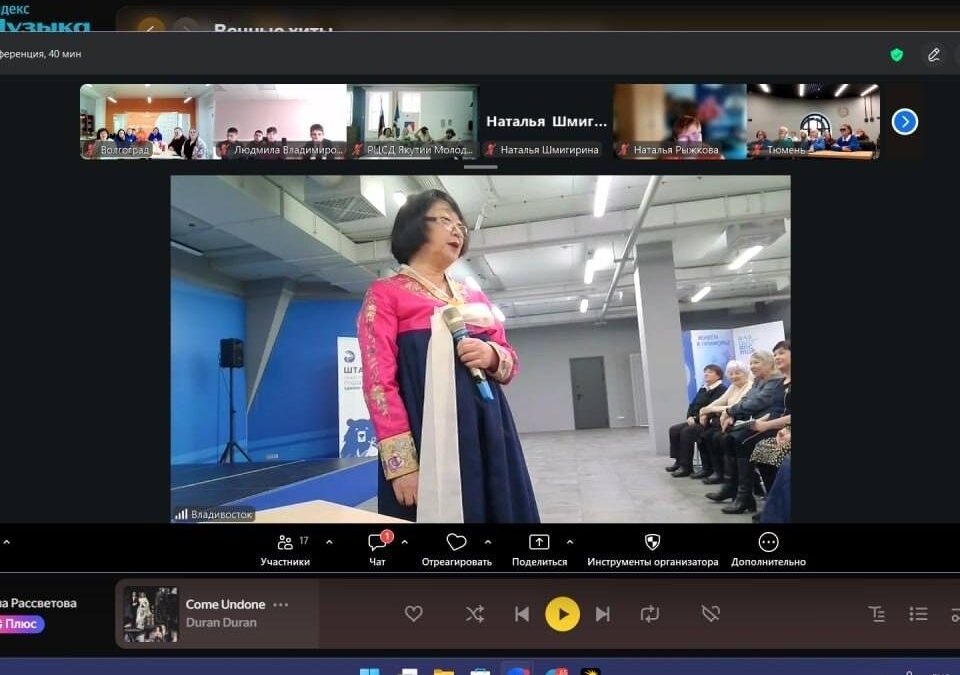
Task: Skip to the next track
Action: coord(602,614)
